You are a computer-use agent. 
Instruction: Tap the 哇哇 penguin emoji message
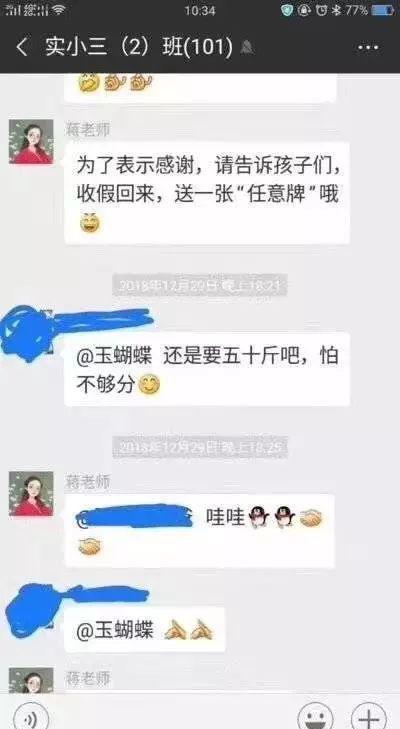[x=200, y=531]
